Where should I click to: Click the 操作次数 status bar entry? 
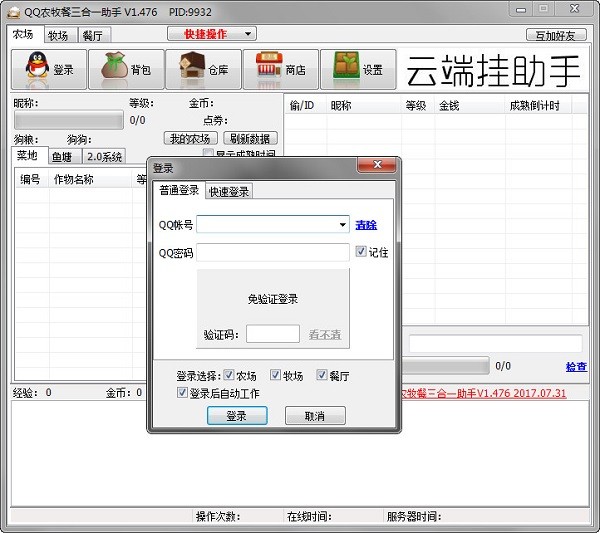tap(236, 517)
